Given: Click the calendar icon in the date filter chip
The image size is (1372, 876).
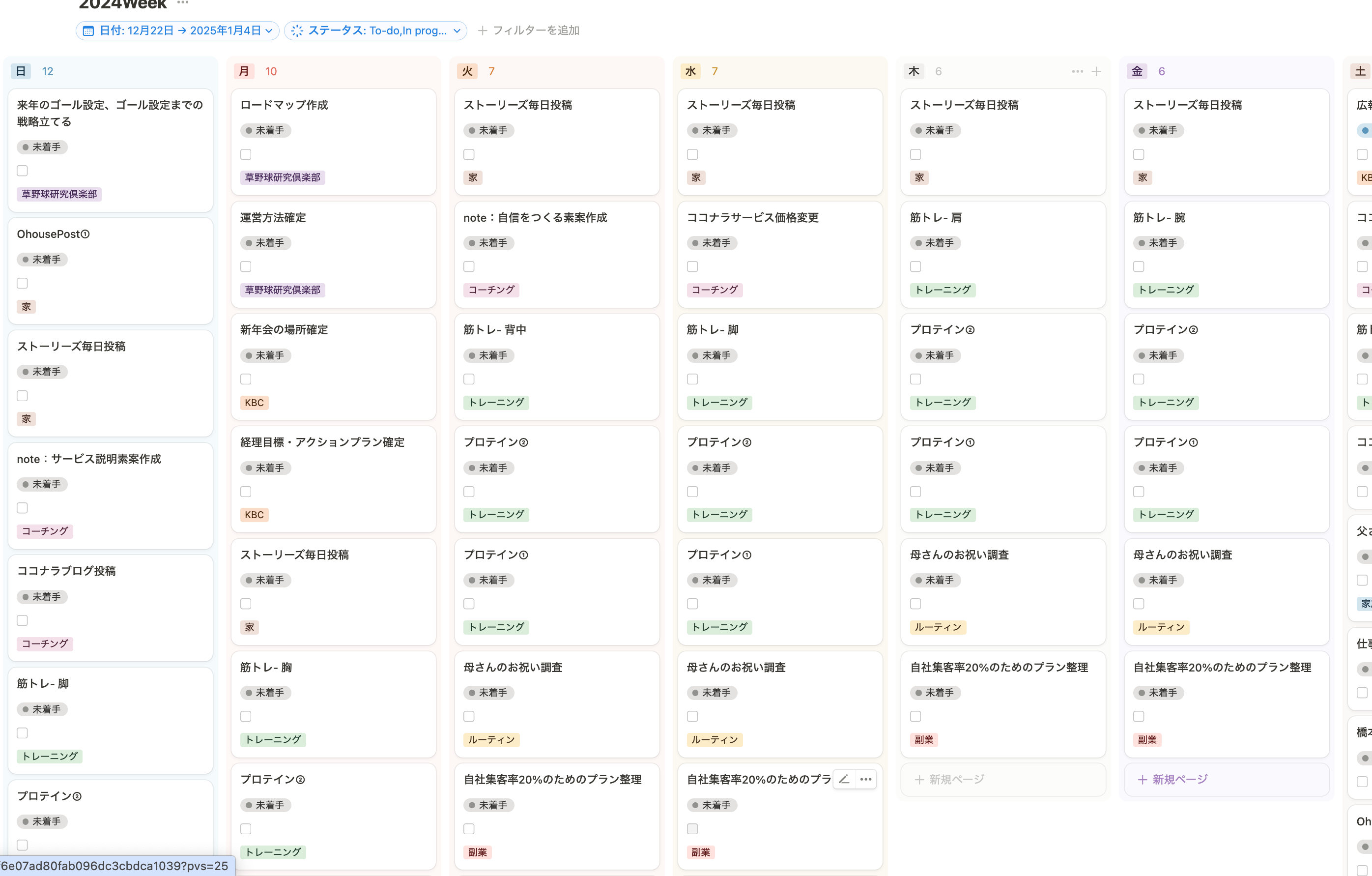Looking at the screenshot, I should coord(88,30).
